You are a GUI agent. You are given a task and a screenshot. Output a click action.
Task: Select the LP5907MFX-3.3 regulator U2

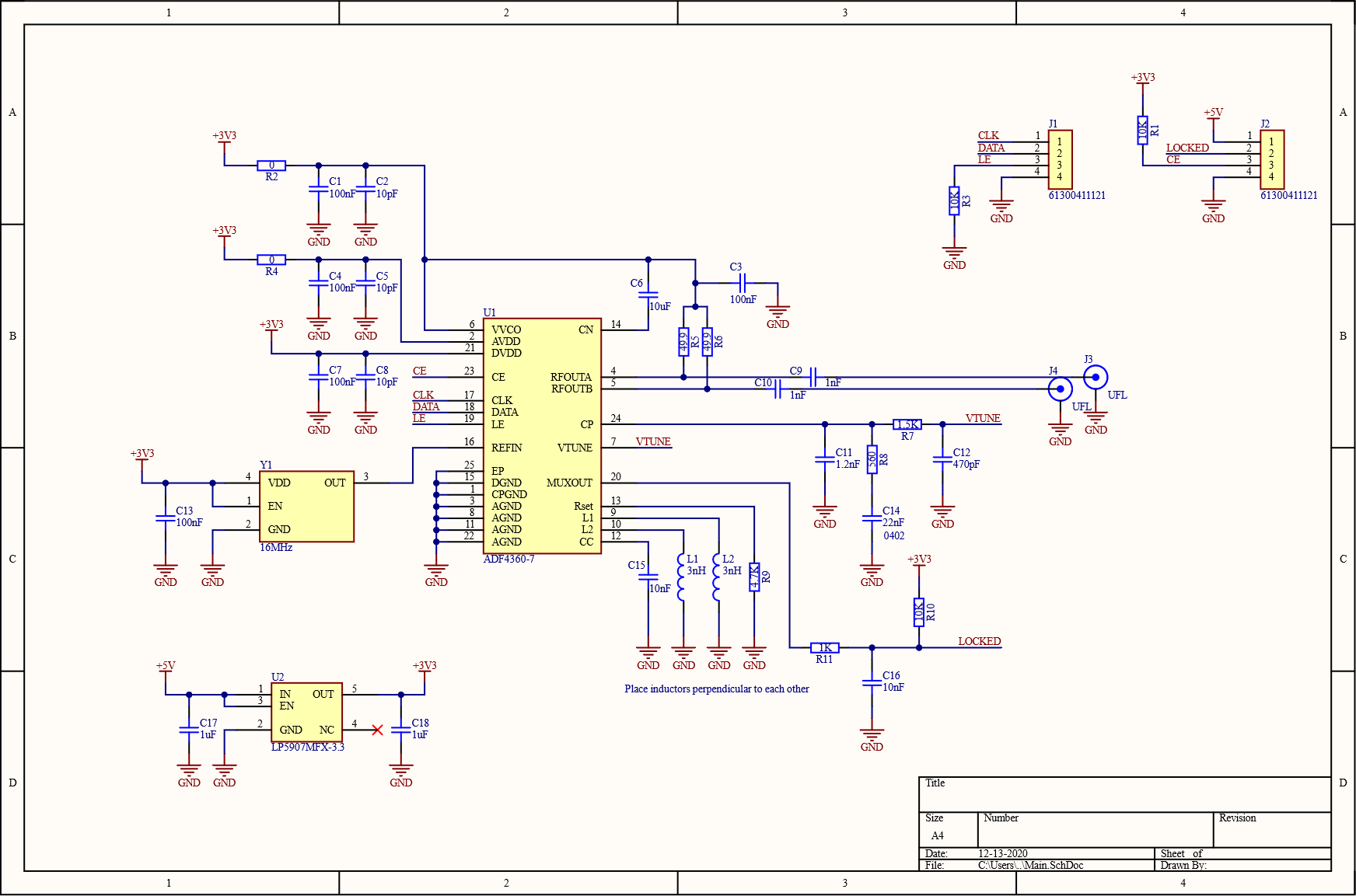click(x=306, y=712)
